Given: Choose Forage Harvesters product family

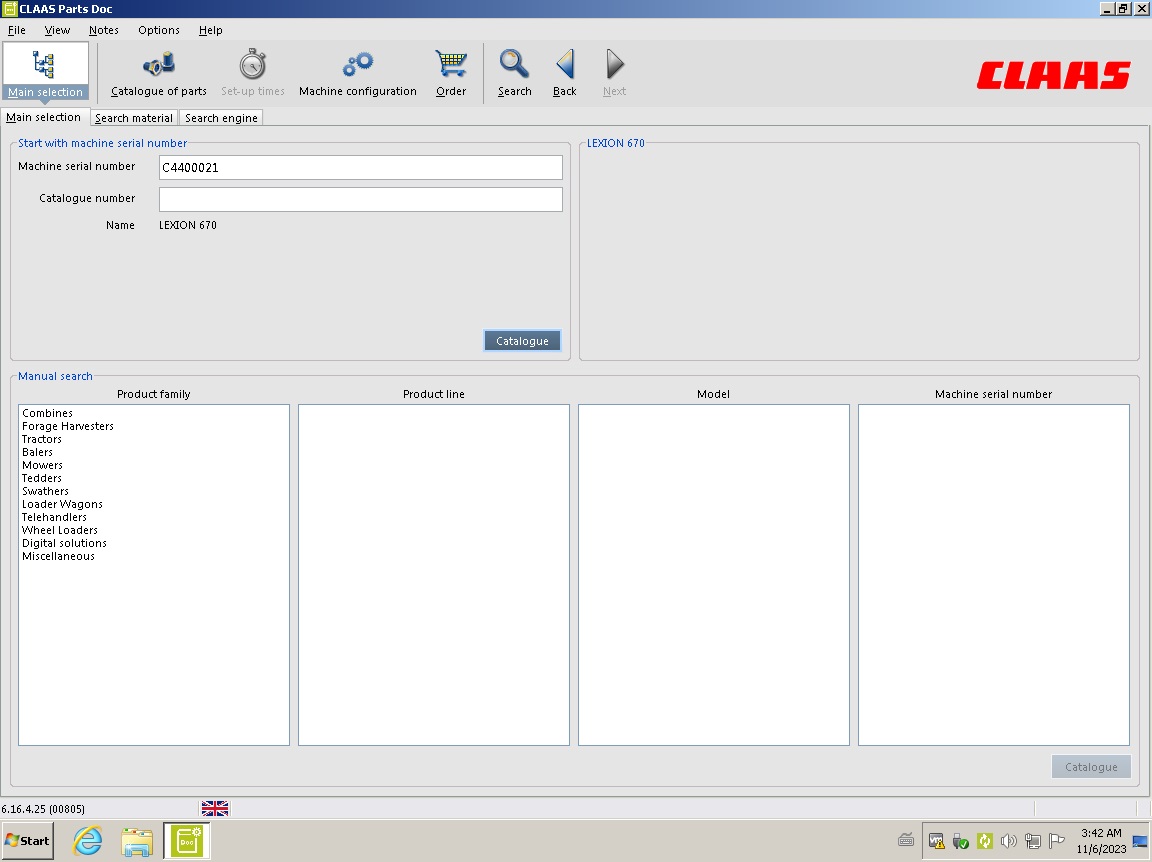Looking at the screenshot, I should point(68,426).
